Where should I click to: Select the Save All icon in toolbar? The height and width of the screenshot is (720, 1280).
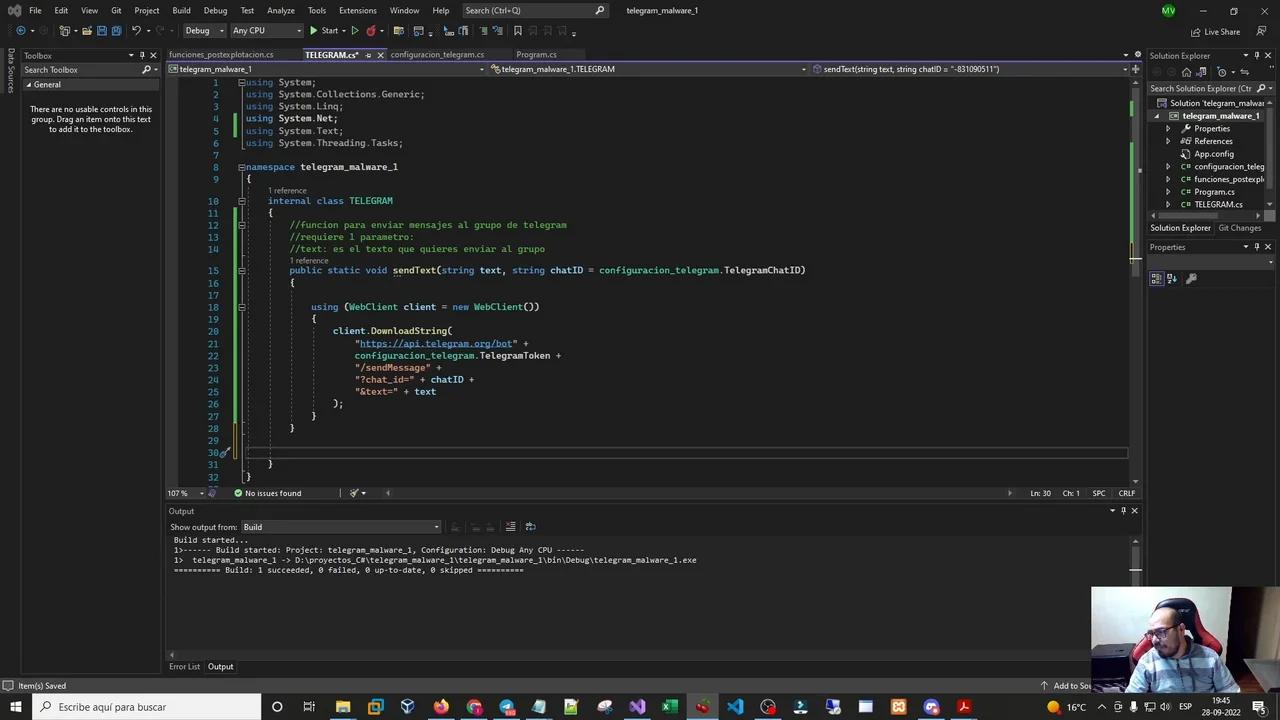point(116,30)
